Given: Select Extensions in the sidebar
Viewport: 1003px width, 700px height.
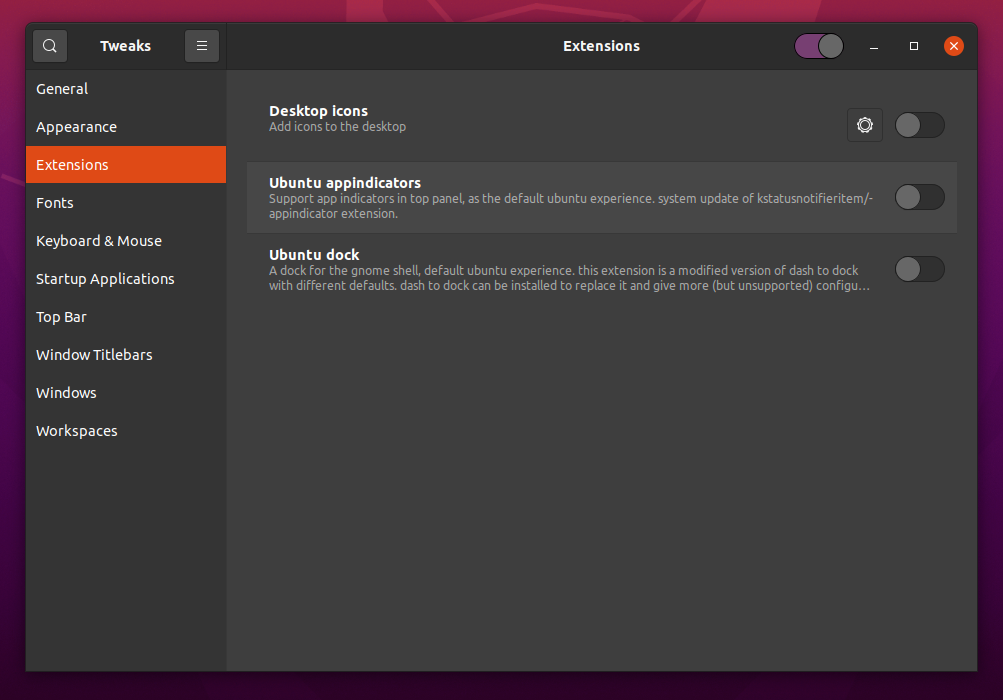Looking at the screenshot, I should (x=126, y=164).
